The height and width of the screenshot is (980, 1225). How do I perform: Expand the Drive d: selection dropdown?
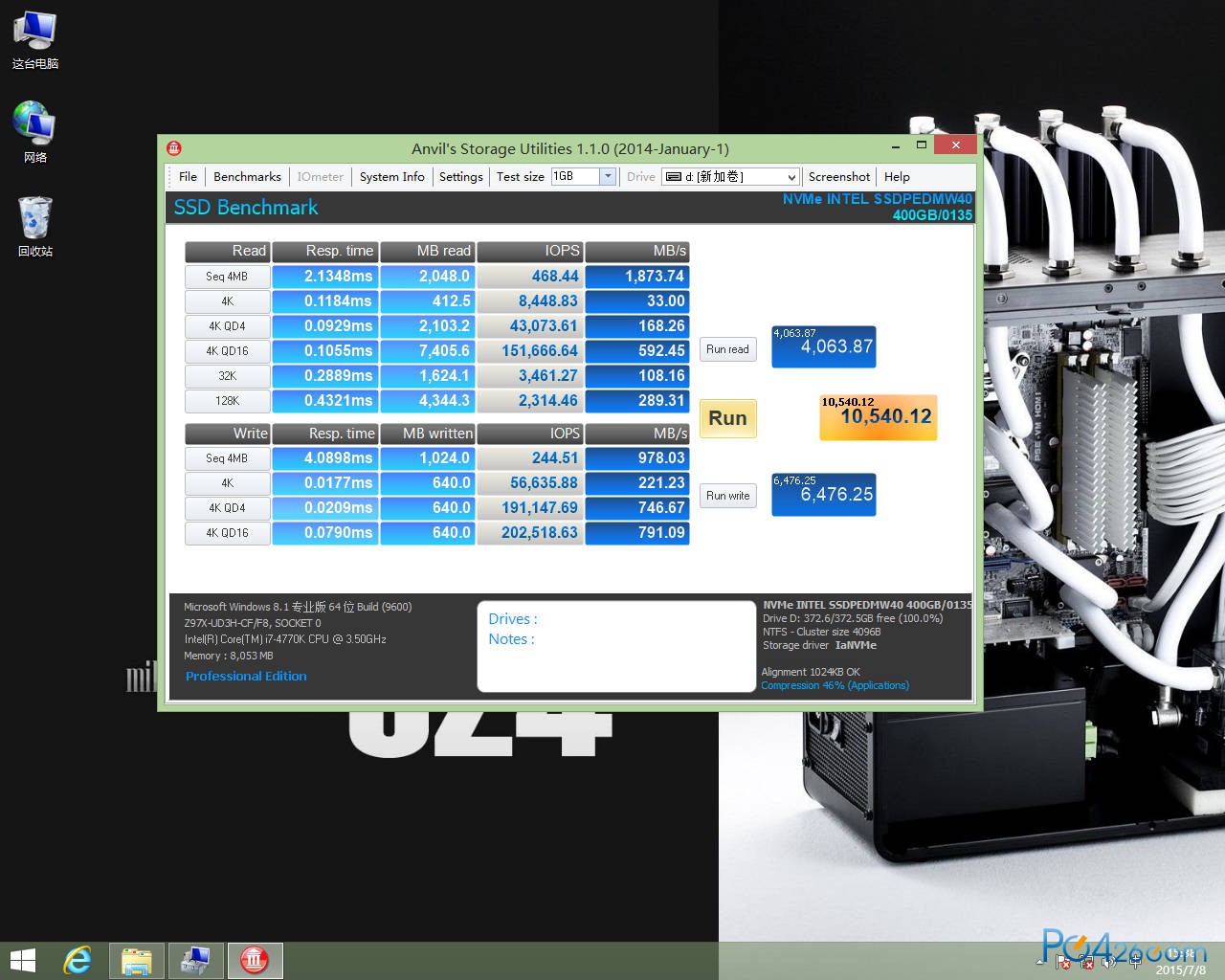click(x=791, y=177)
